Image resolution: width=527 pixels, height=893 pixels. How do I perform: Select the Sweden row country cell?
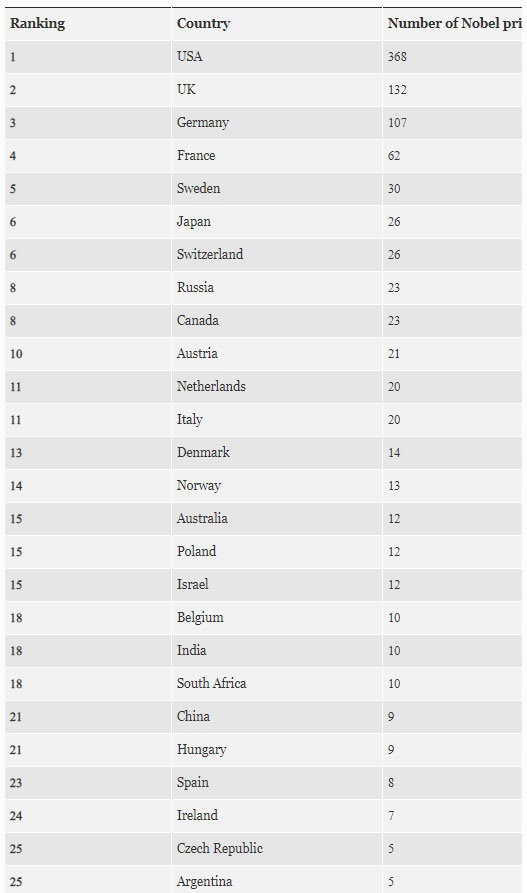coord(276,189)
